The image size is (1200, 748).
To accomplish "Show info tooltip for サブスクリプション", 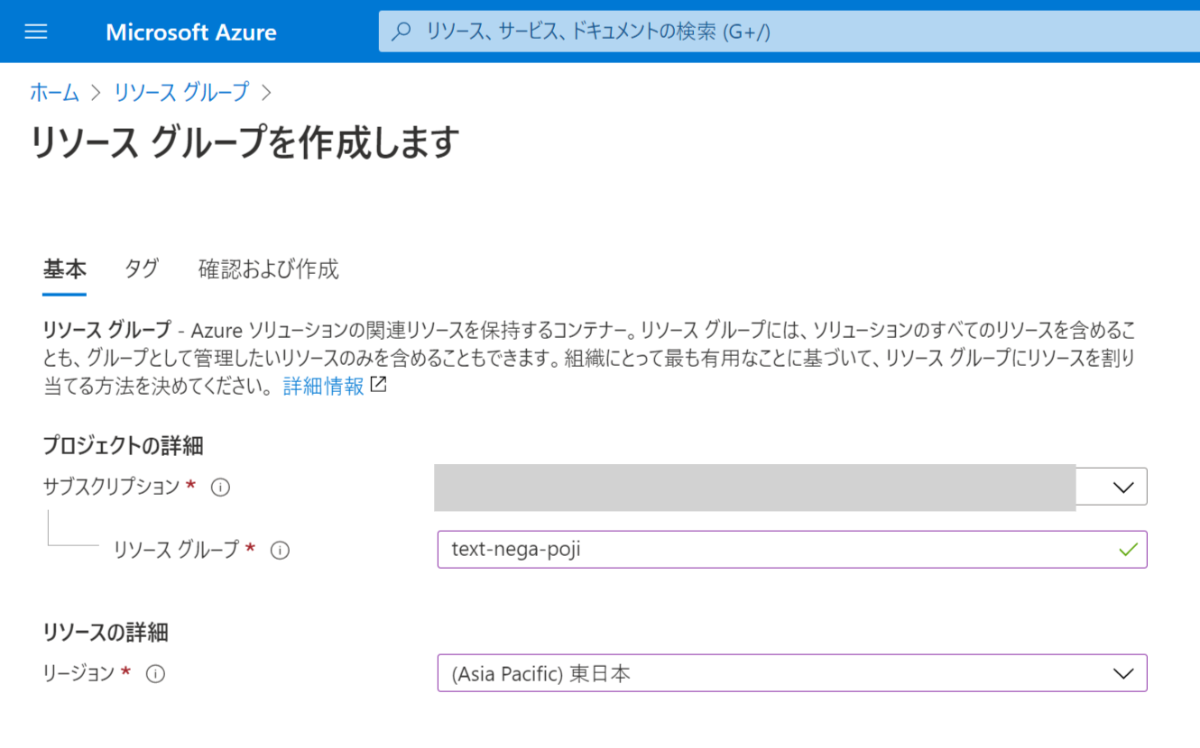I will pos(221,487).
